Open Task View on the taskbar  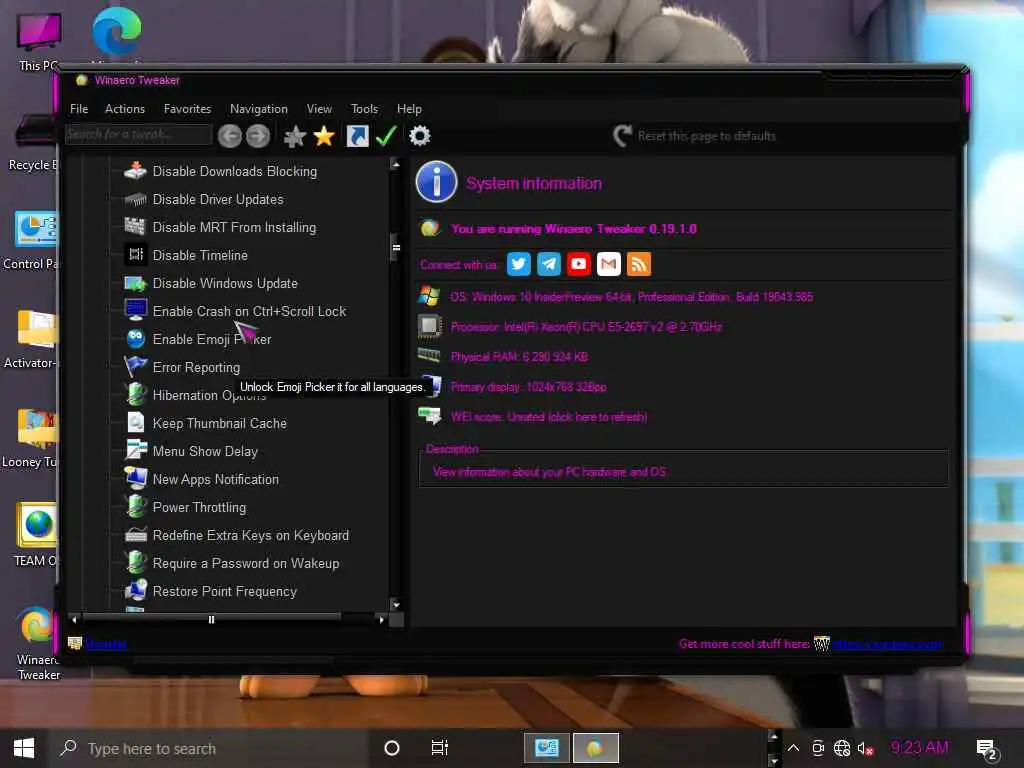pos(440,748)
